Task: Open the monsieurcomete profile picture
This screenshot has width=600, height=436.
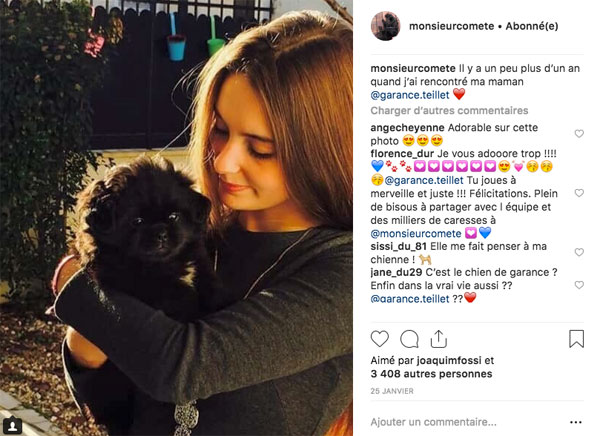Action: coord(385,26)
